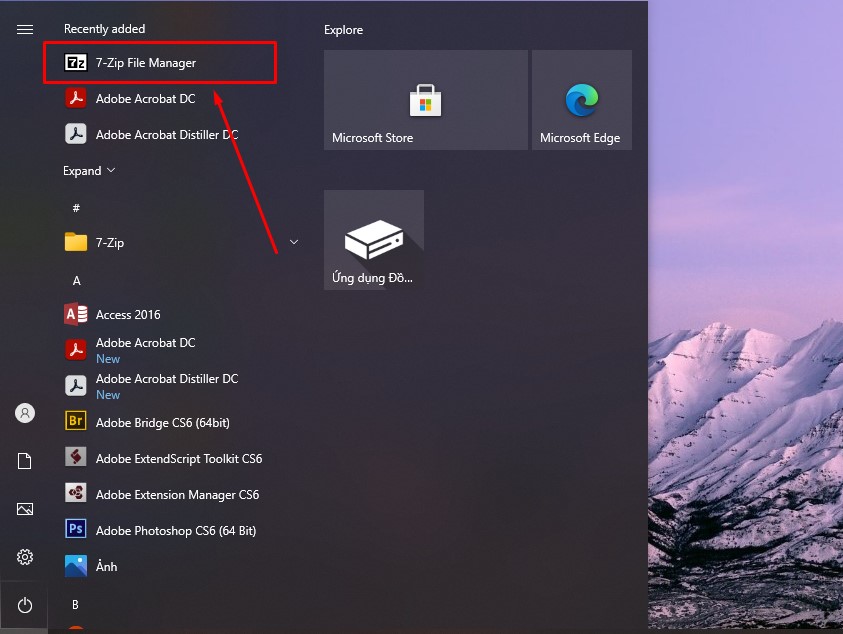Open the Ảnh photos app

(105, 566)
